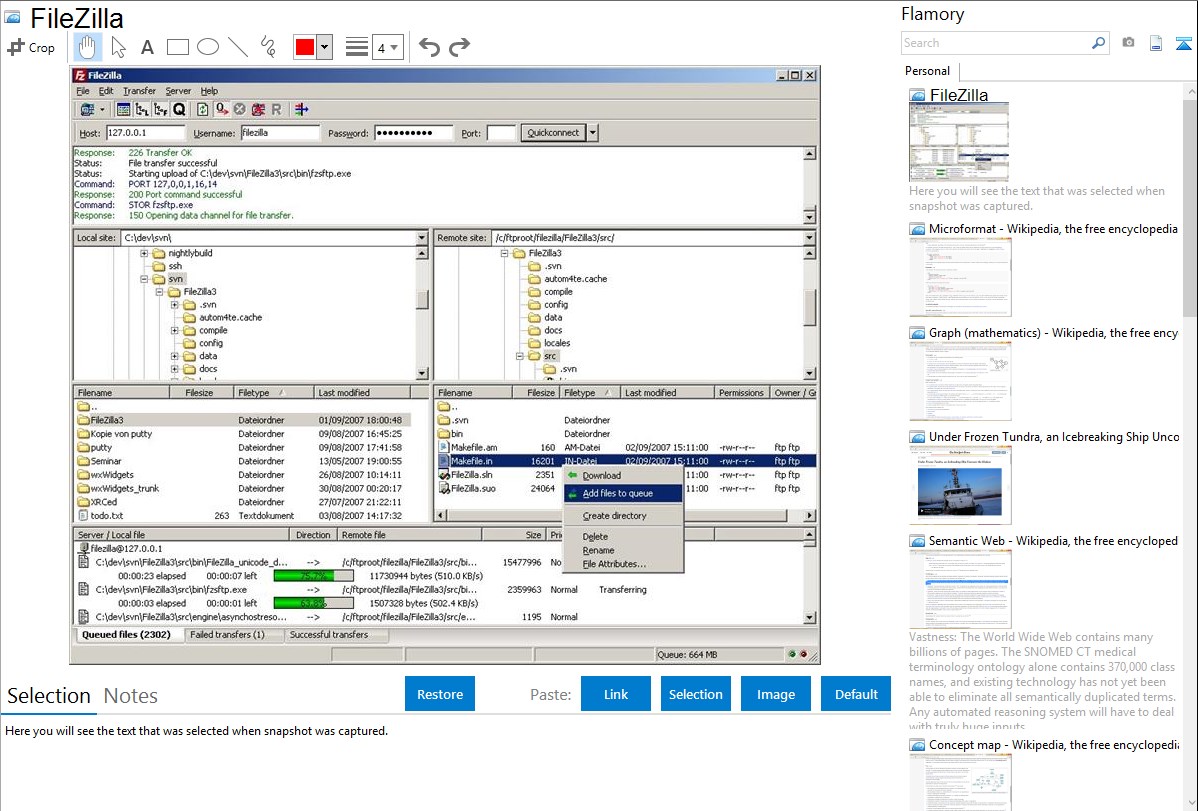Toggle FileZilla local directory tree display
1198x811 pixels.
[x=142, y=109]
